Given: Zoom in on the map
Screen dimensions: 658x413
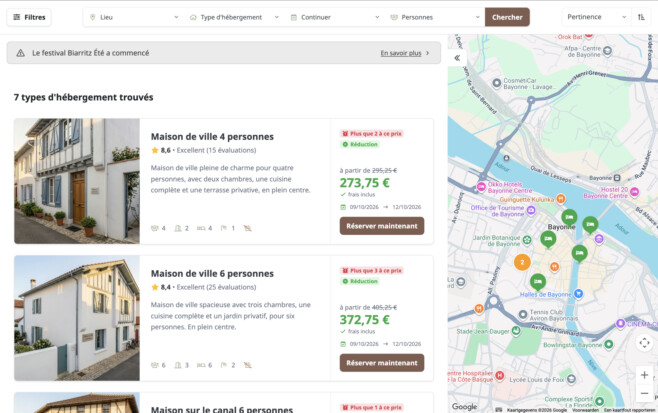Looking at the screenshot, I should pos(645,375).
